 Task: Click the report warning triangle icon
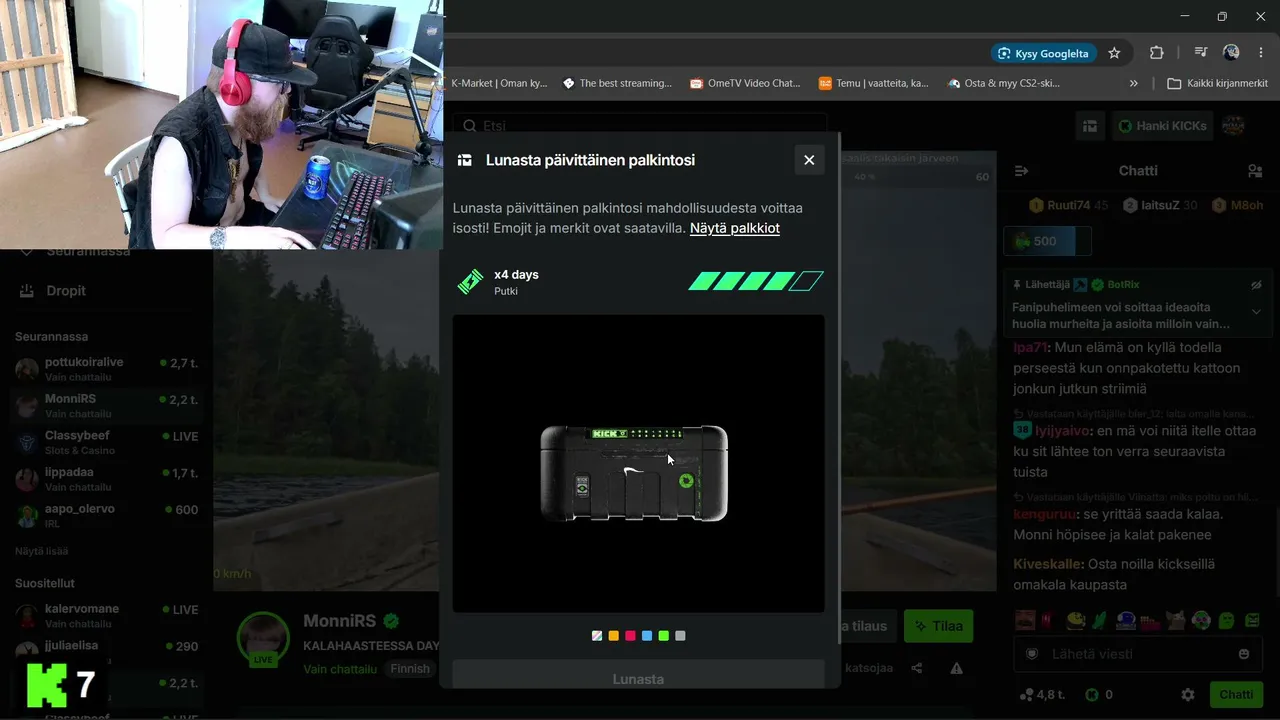coord(956,668)
